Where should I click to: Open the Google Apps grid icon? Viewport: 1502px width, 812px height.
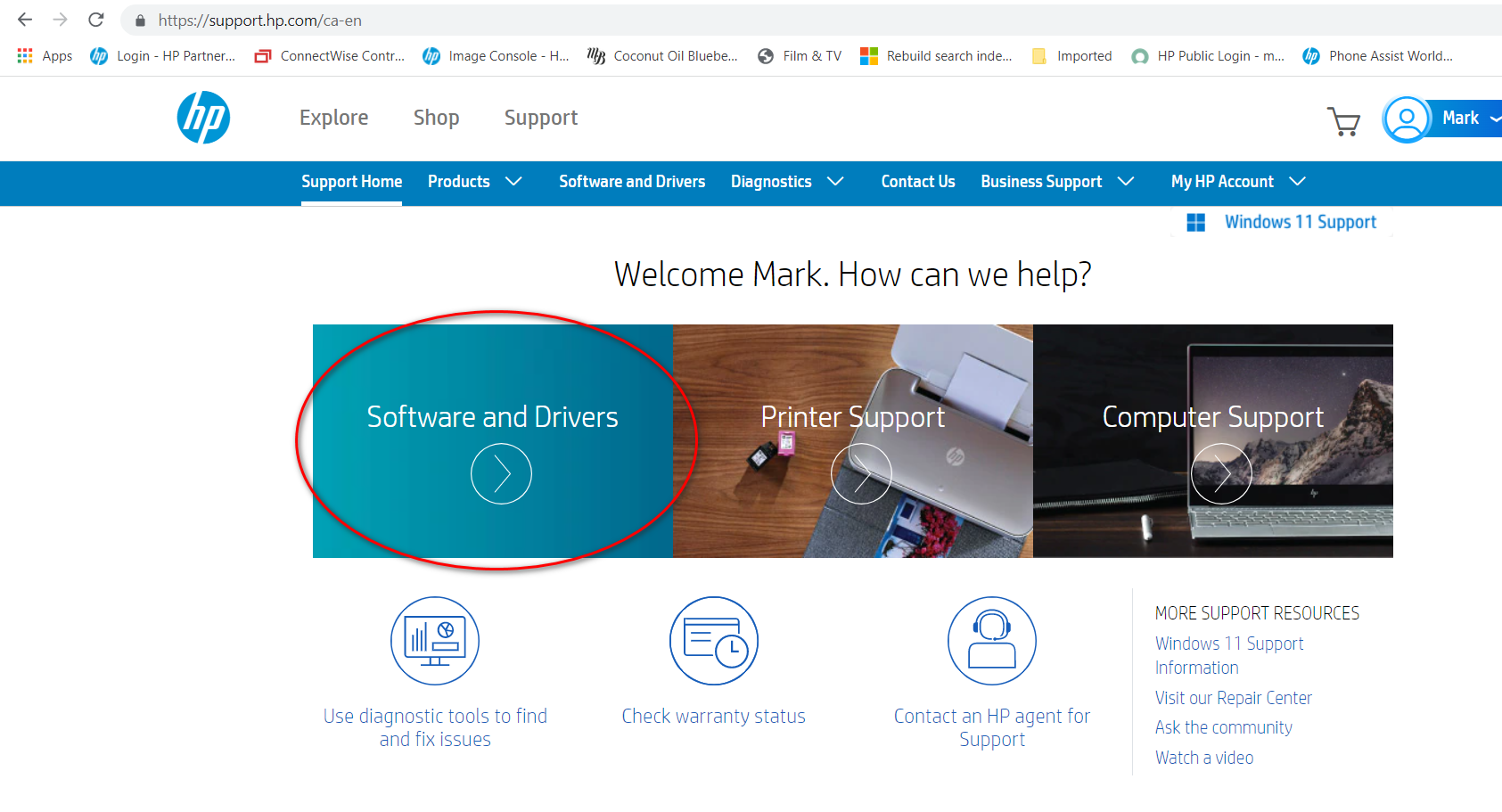click(24, 55)
